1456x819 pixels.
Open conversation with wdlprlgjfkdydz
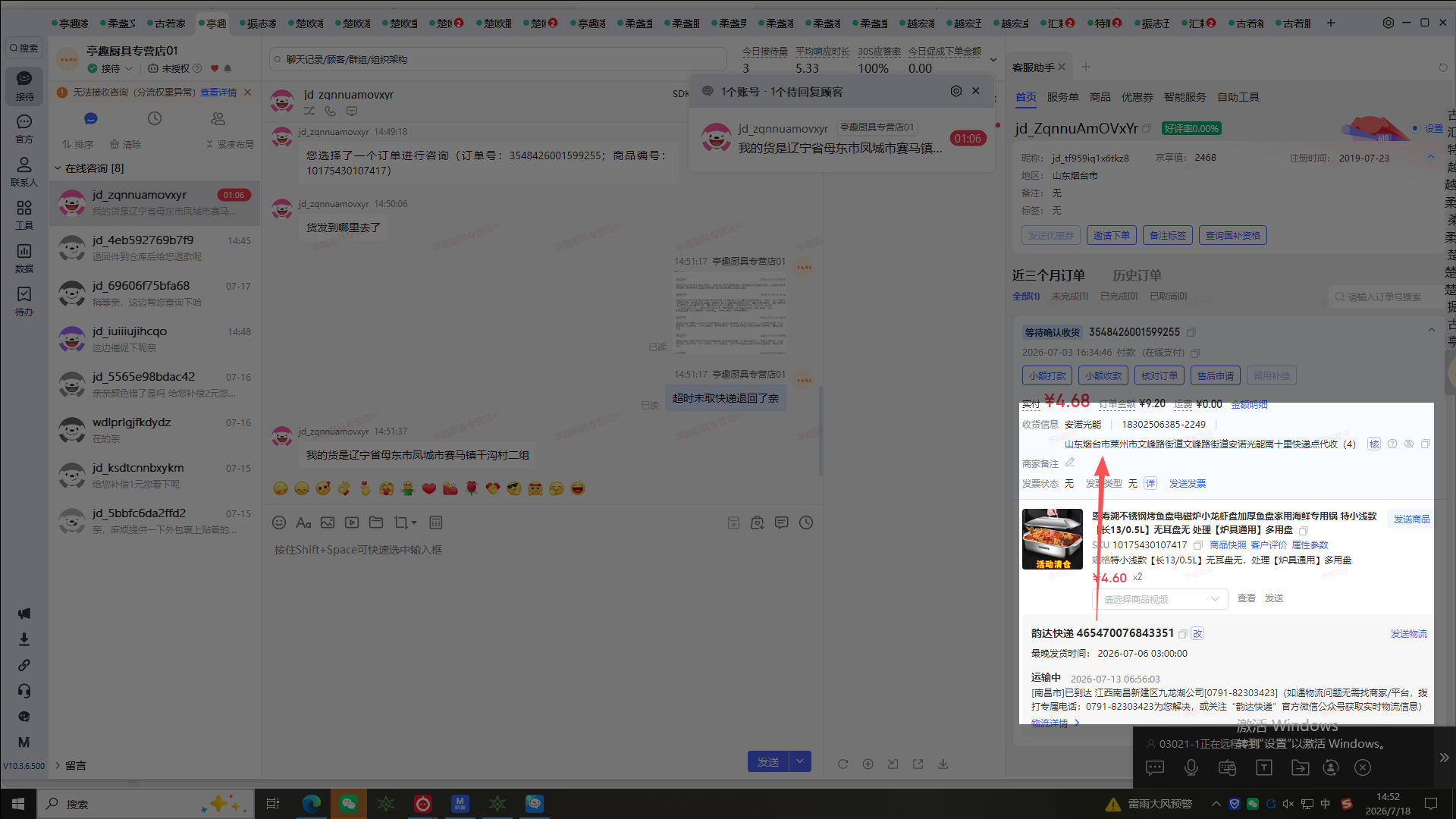[x=155, y=430]
